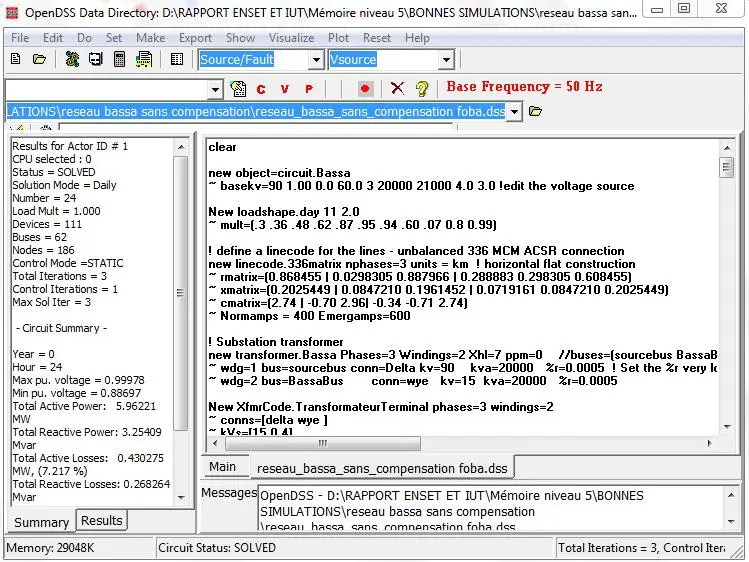Image resolution: width=749 pixels, height=562 pixels.
Task: Open the Make menu
Action: click(150, 38)
